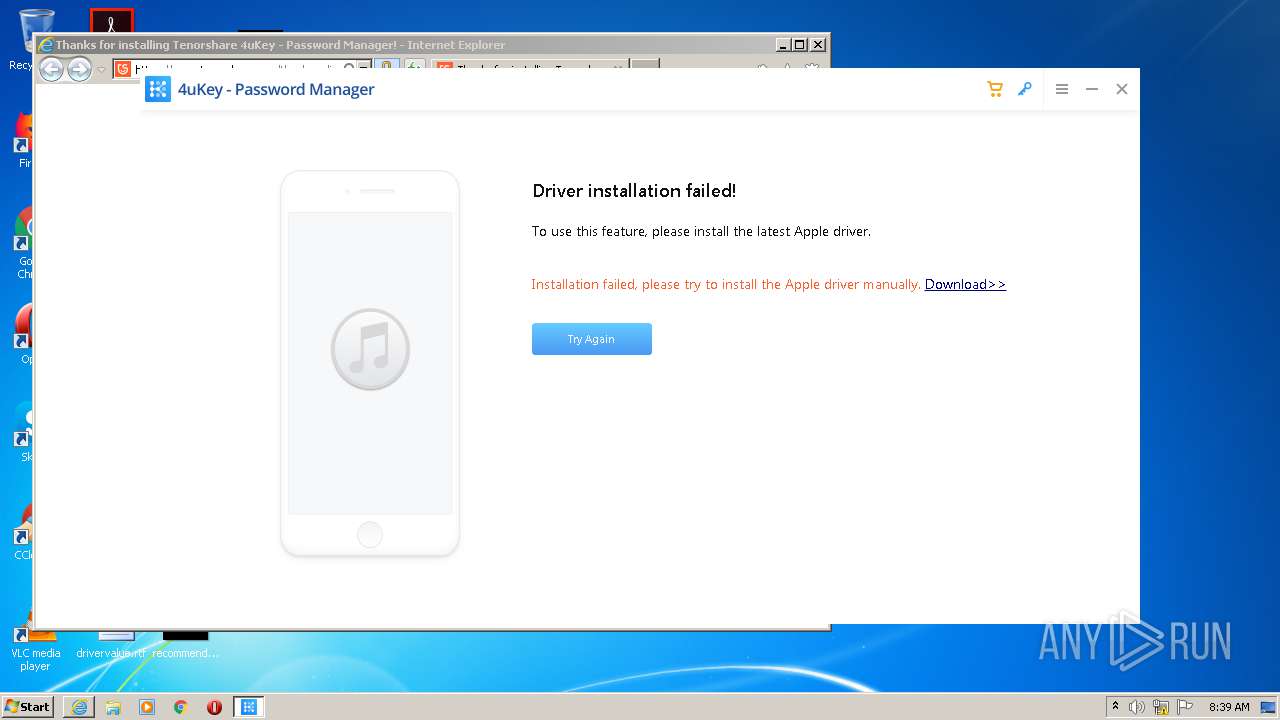1280x720 pixels.
Task: Click the 4uKey app logo icon
Action: coord(158,89)
